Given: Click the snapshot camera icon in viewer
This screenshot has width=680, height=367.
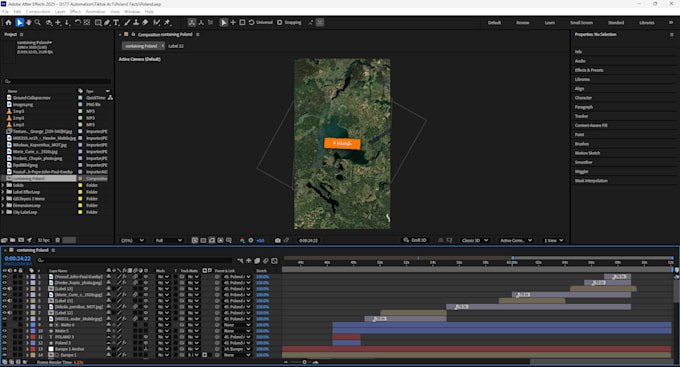Looking at the screenshot, I should coord(278,240).
